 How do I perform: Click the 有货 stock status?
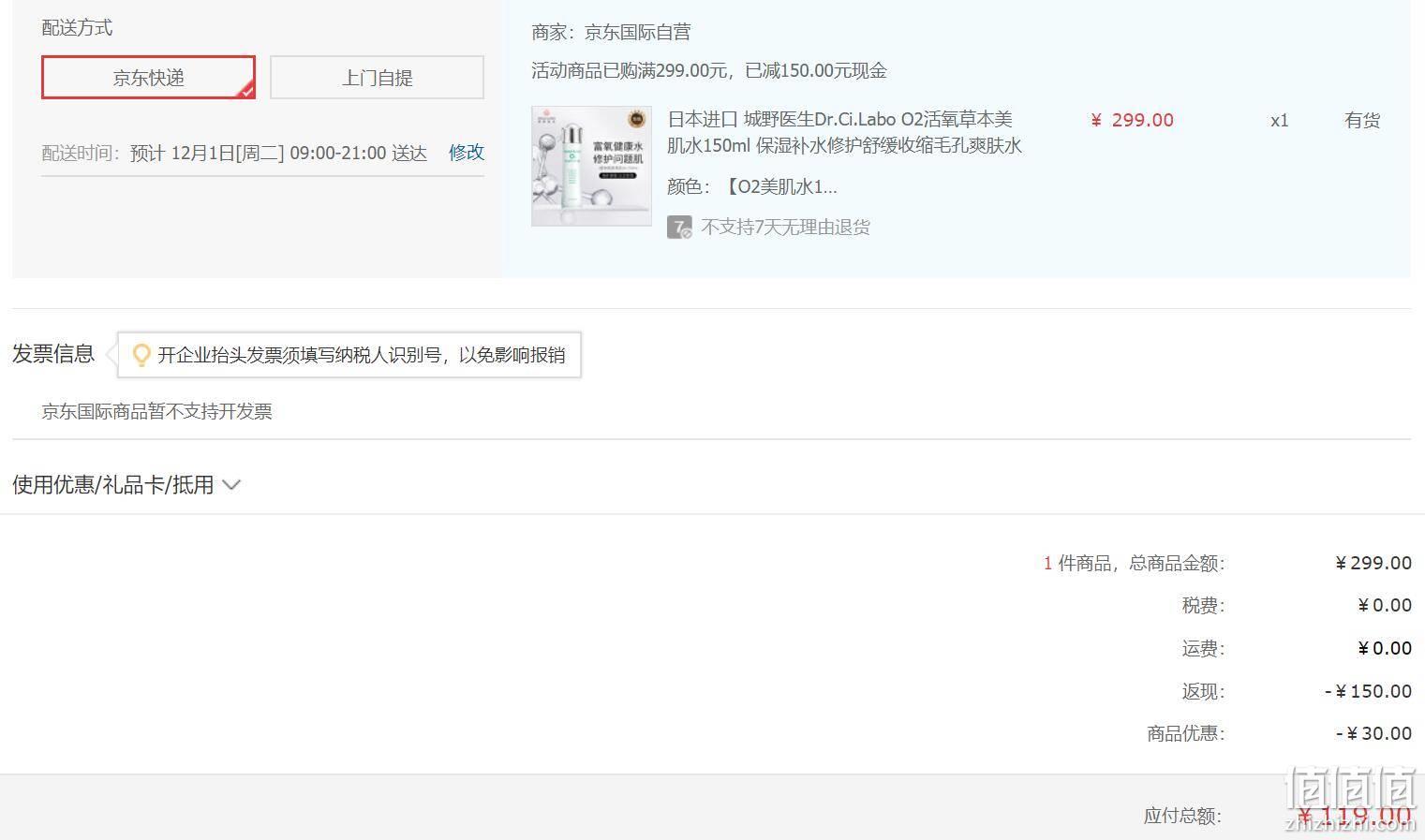(1362, 120)
